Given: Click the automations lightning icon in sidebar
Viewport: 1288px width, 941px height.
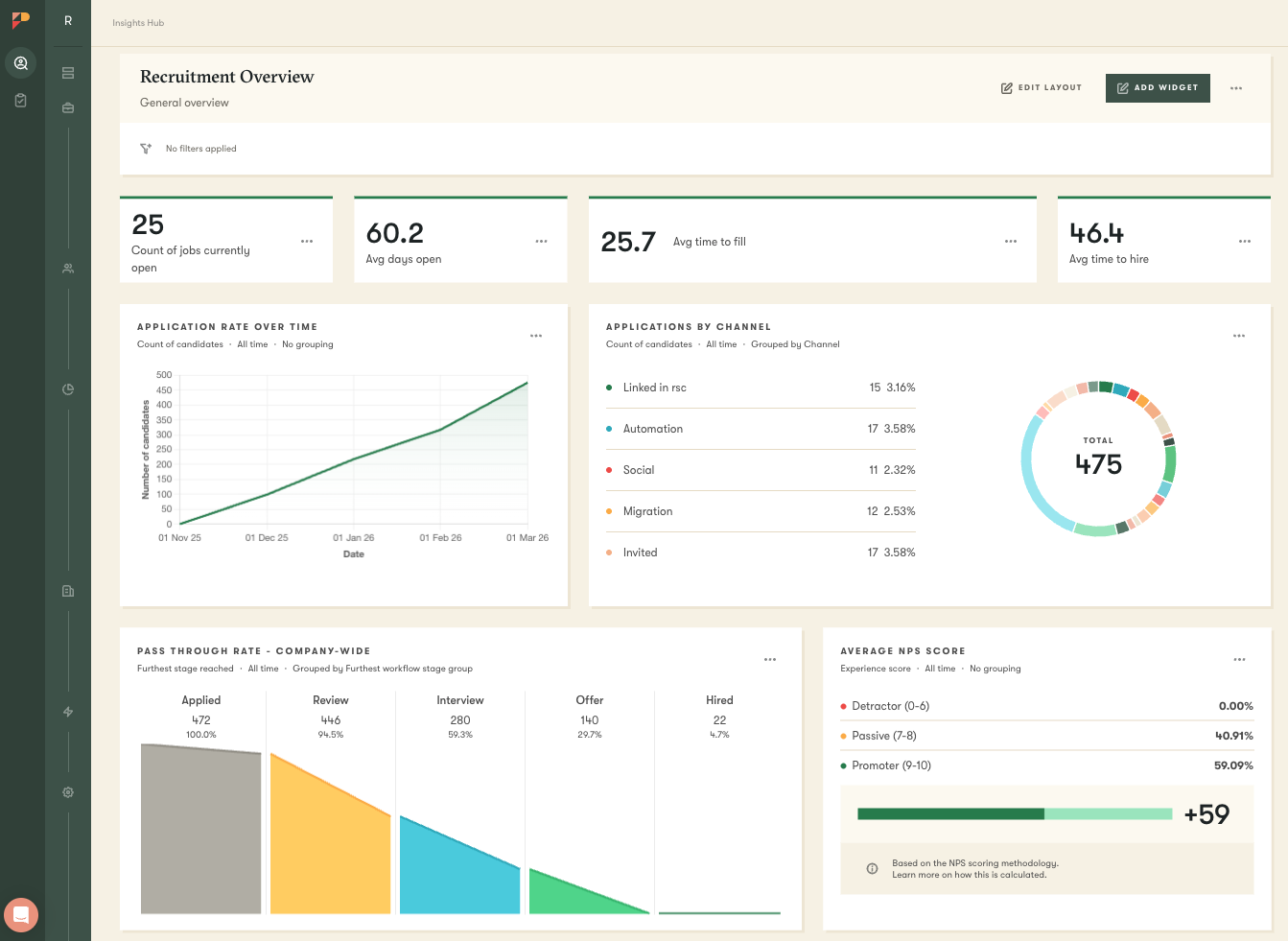Looking at the screenshot, I should (67, 712).
